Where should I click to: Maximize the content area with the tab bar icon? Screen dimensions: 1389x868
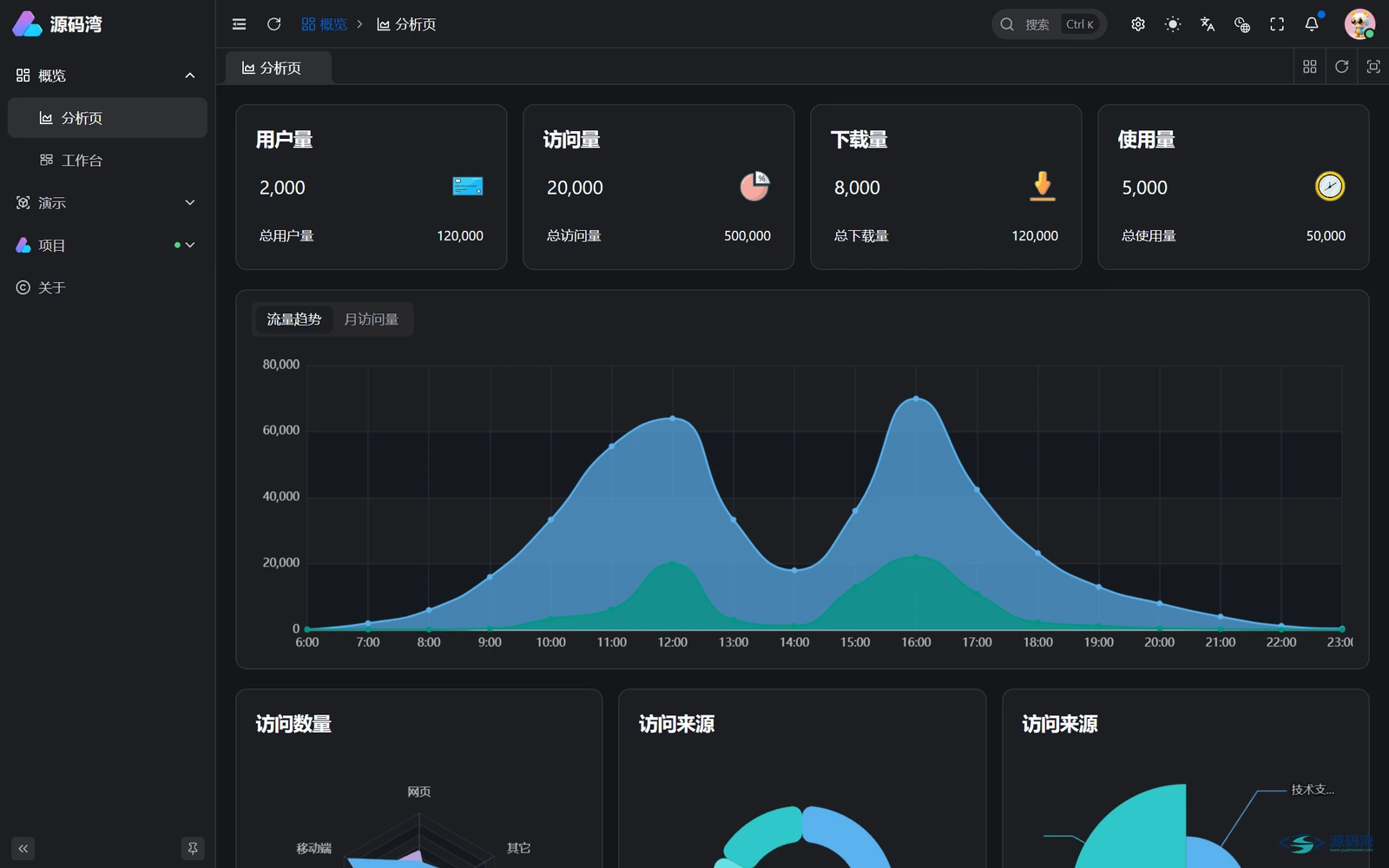(x=1373, y=67)
